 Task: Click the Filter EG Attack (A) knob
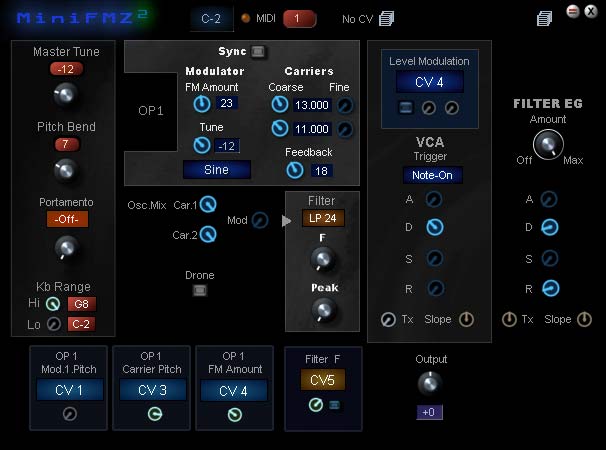click(549, 199)
